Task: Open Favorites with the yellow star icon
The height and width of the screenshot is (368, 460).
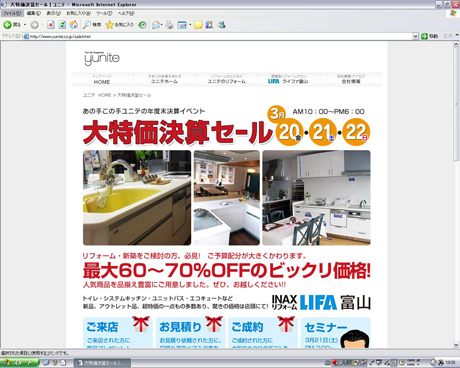Action: 119,25
